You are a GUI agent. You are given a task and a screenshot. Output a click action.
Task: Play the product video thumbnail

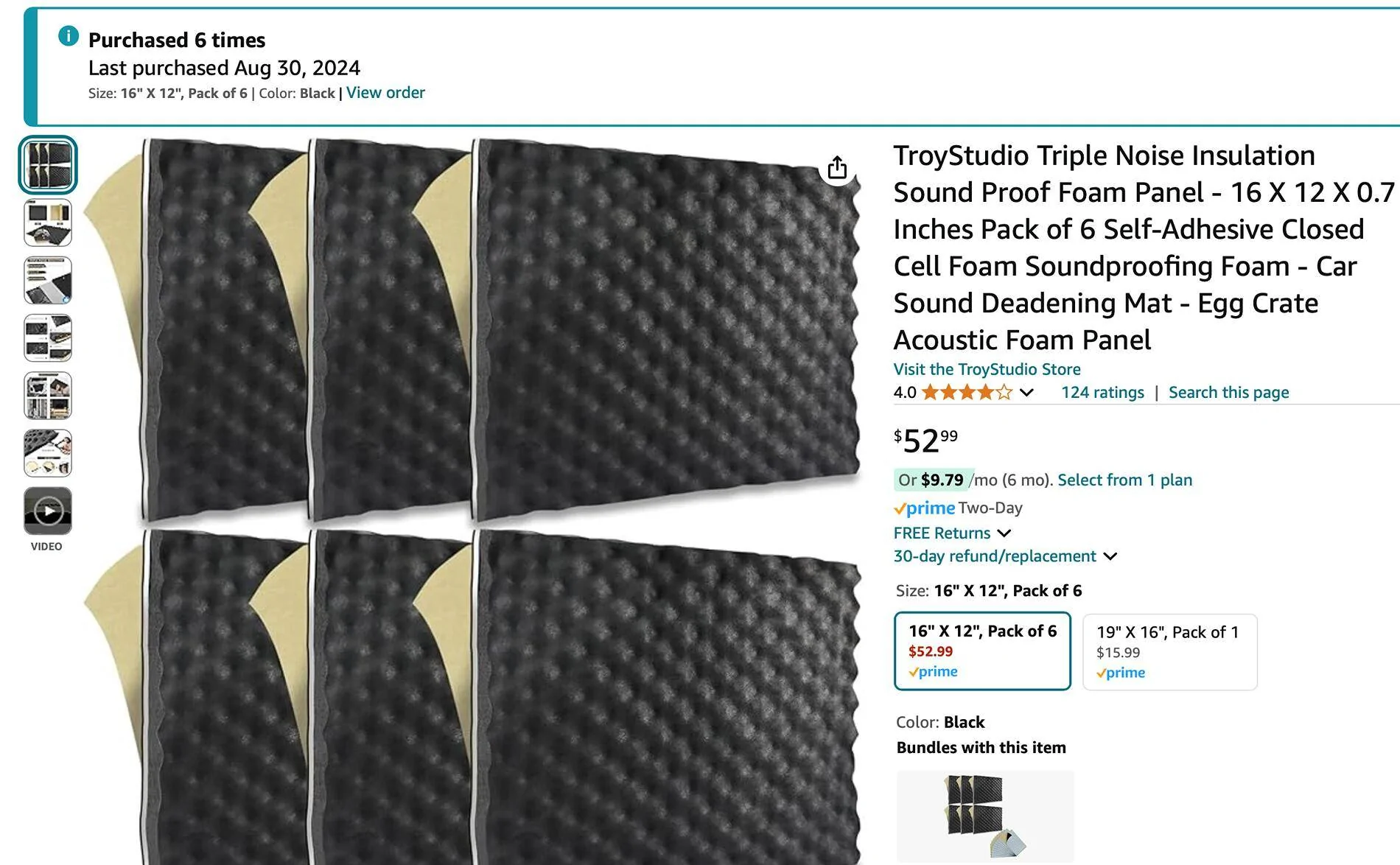(48, 511)
